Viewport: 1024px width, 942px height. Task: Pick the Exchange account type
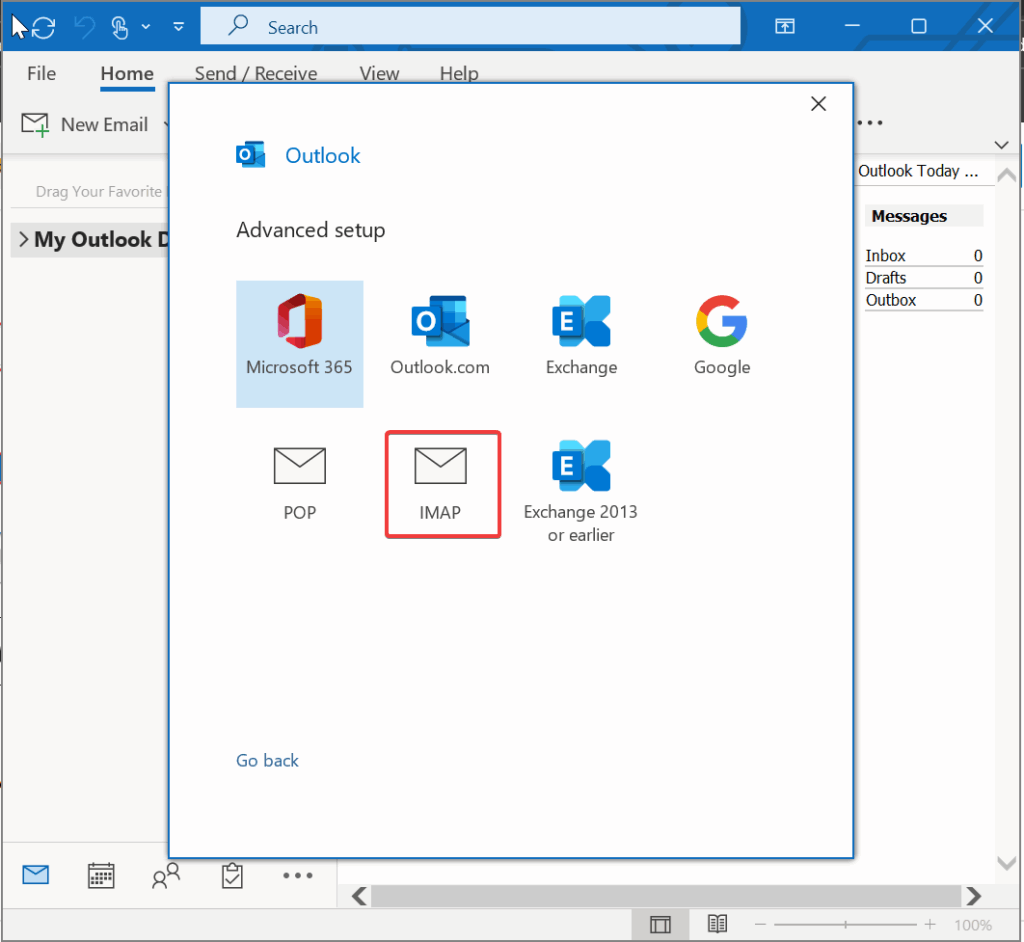click(x=581, y=337)
